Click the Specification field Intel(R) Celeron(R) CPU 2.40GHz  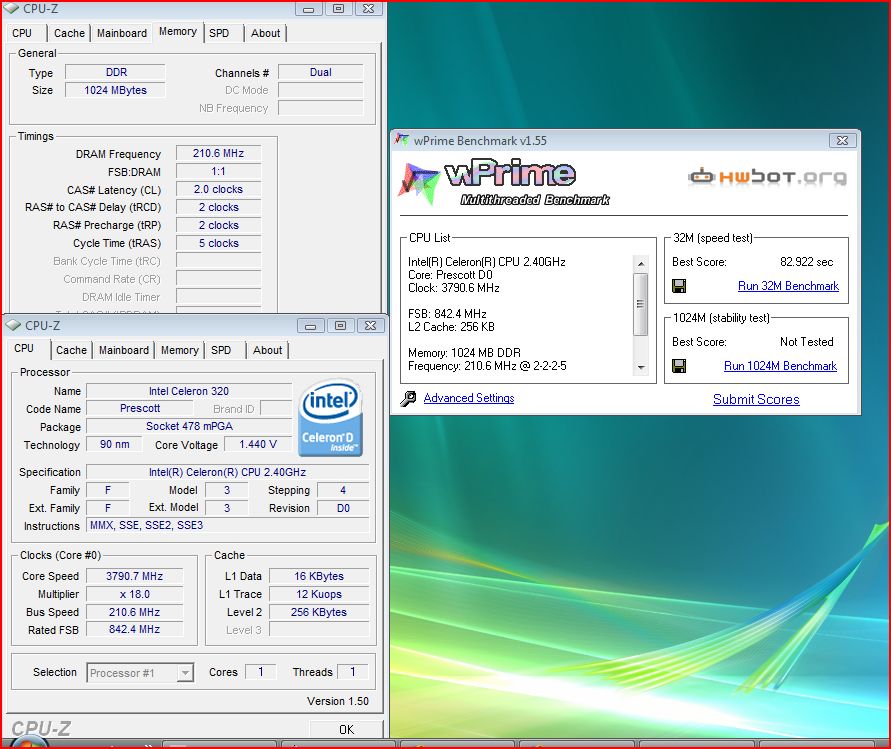click(227, 472)
